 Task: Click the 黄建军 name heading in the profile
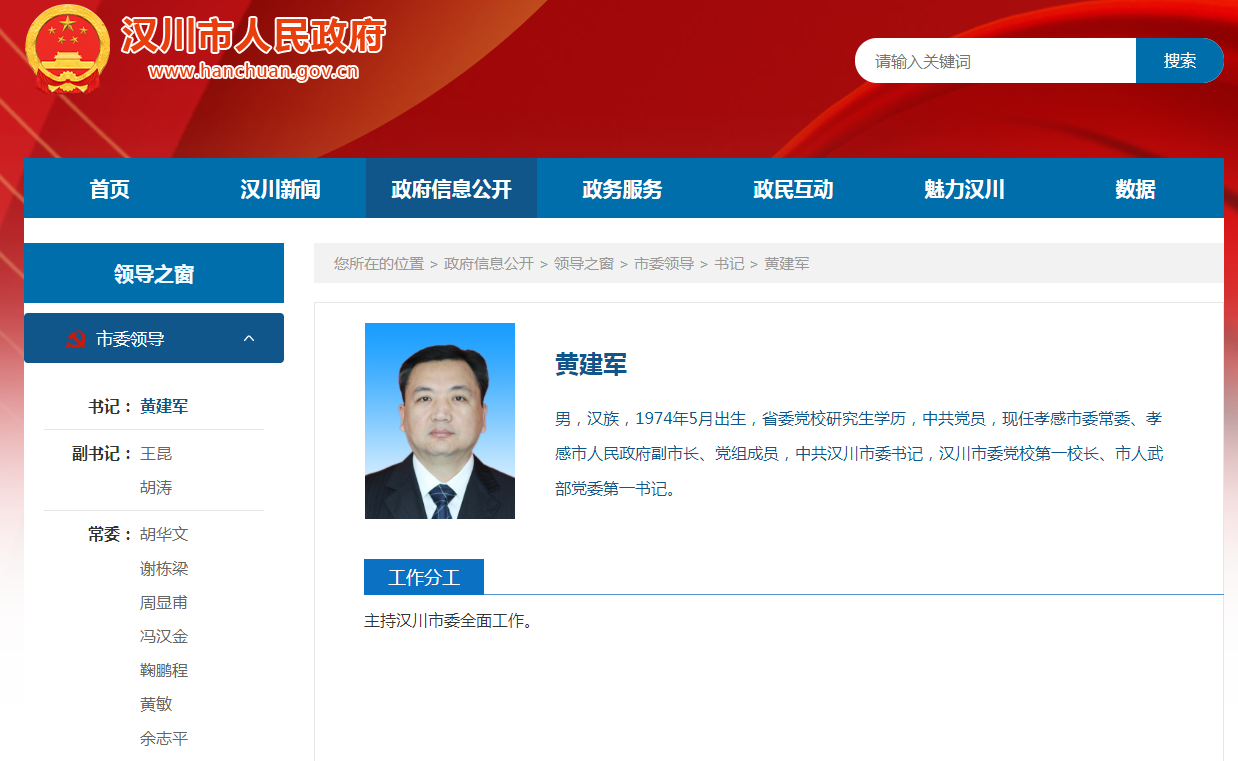(x=591, y=364)
